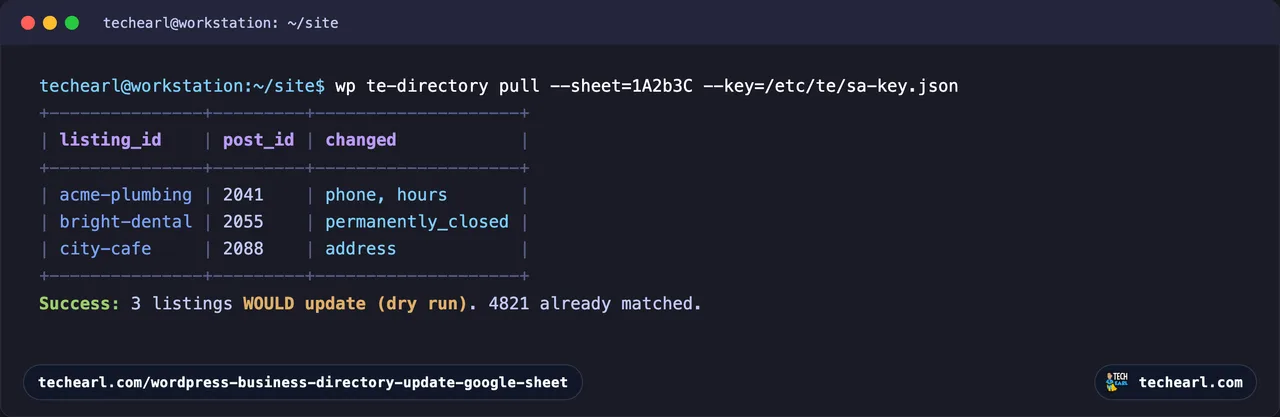Click post ID 2055 cell
The height and width of the screenshot is (417, 1280).
pos(243,221)
